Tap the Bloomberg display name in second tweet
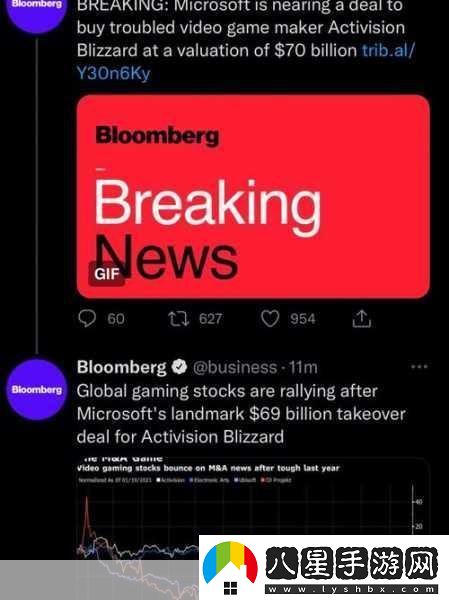 (x=121, y=367)
